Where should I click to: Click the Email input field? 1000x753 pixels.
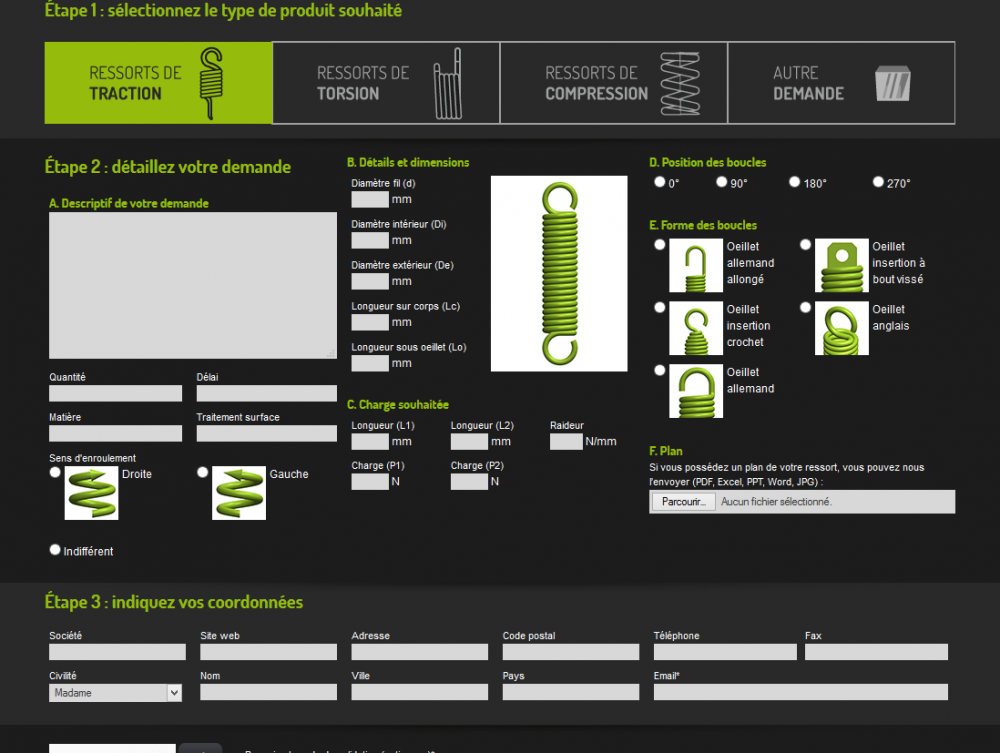pyautogui.click(x=800, y=692)
